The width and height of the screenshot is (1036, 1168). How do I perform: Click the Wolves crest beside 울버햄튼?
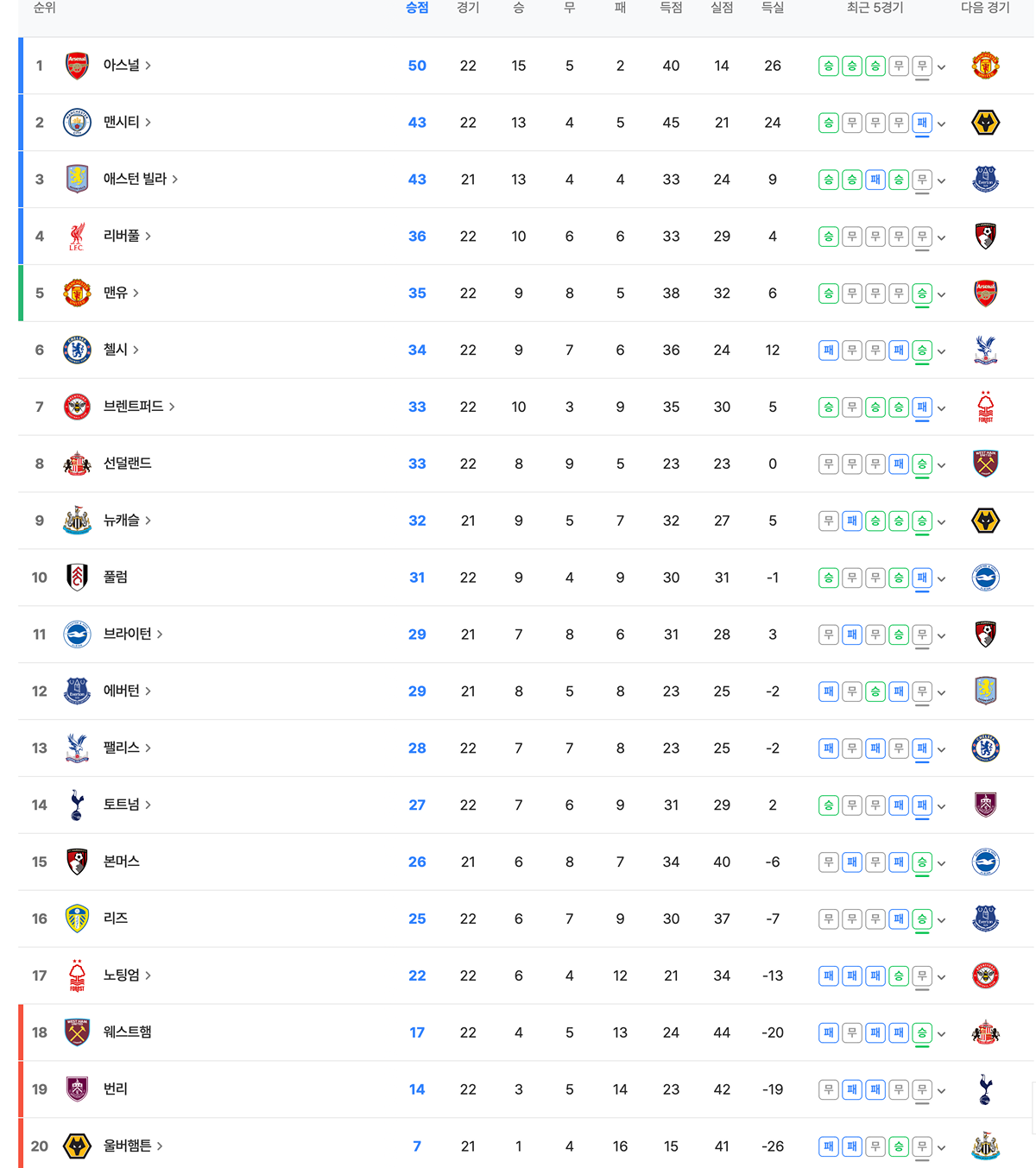[x=77, y=1146]
